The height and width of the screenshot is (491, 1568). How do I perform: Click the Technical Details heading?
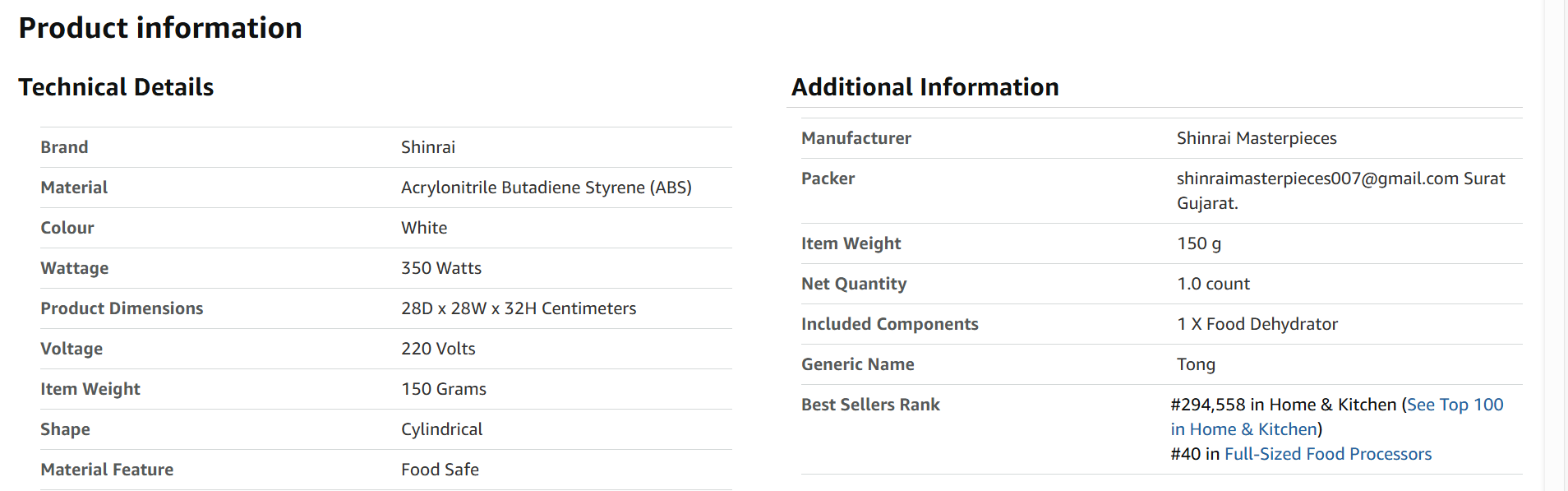[x=116, y=87]
